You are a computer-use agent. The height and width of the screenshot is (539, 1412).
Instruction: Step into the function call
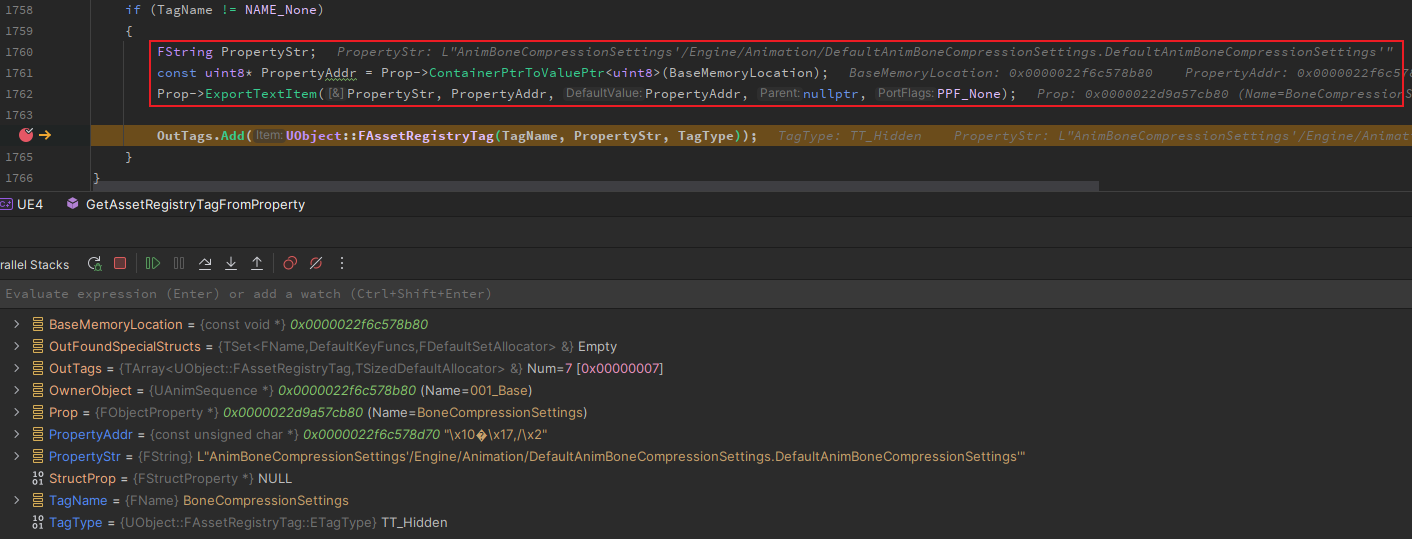[x=231, y=264]
